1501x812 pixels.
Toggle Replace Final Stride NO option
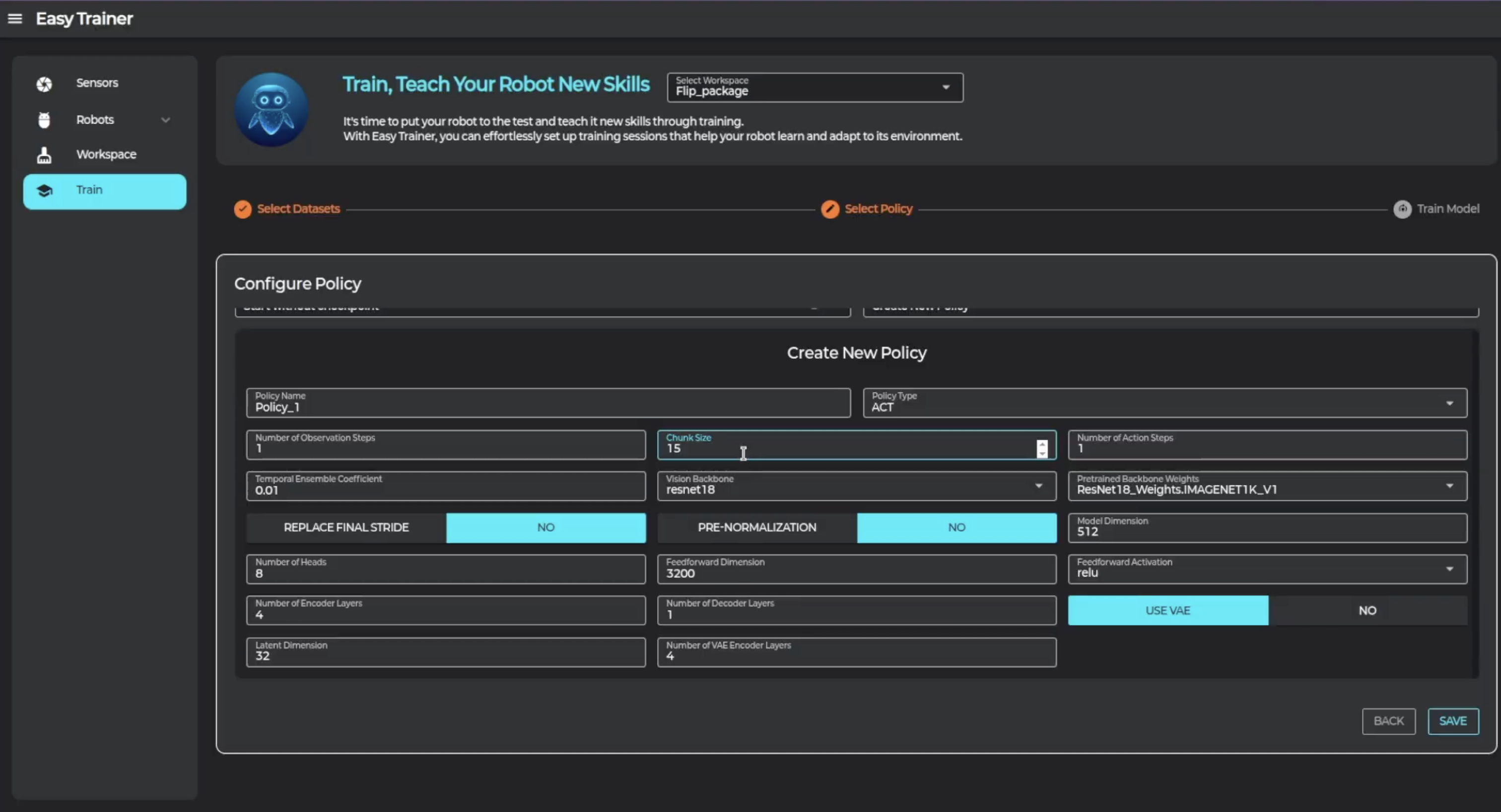pyautogui.click(x=546, y=528)
